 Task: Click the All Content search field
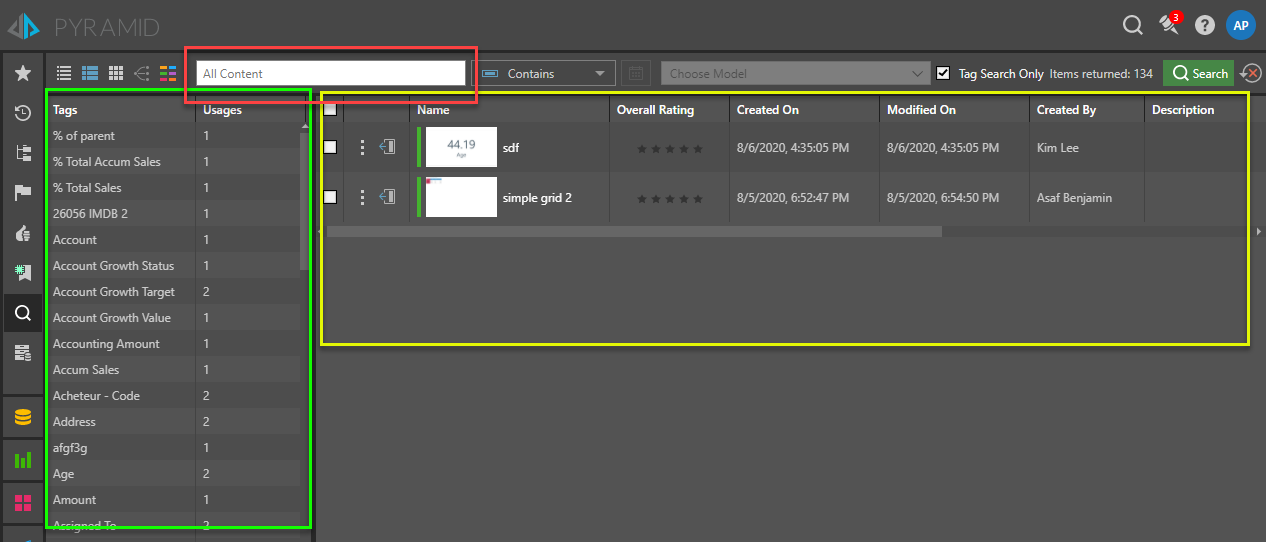(331, 73)
